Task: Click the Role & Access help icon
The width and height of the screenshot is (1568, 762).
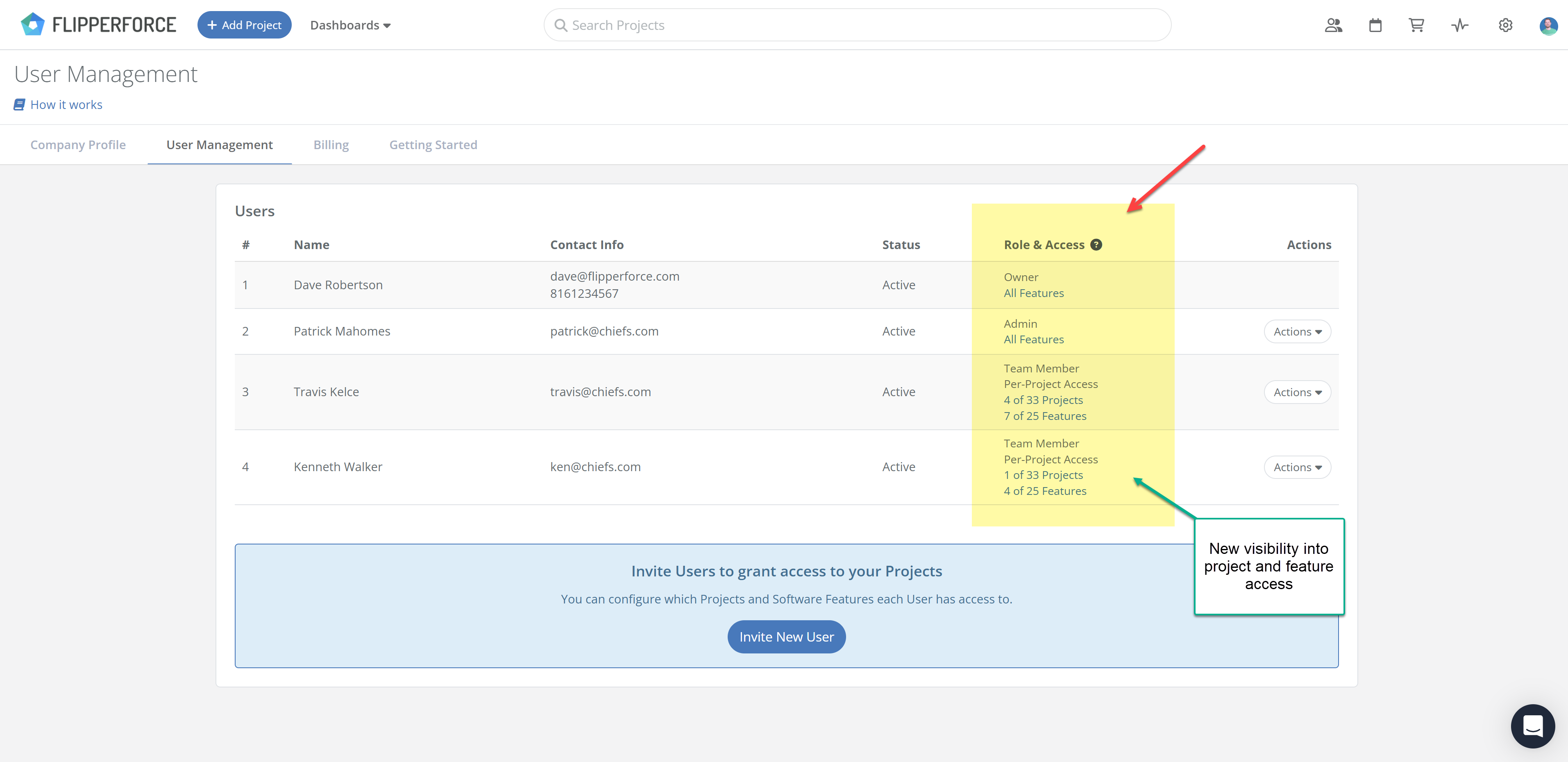Action: (x=1096, y=245)
